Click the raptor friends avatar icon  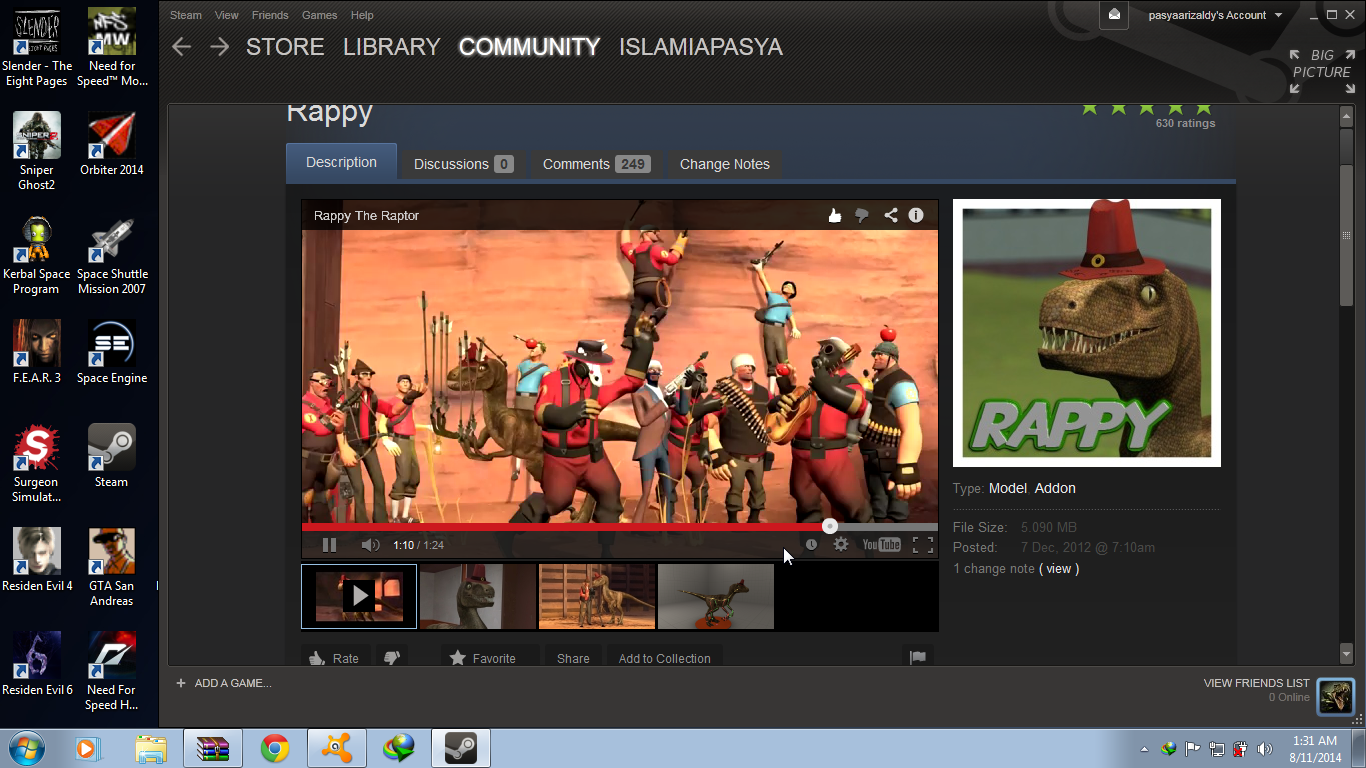tap(1335, 696)
